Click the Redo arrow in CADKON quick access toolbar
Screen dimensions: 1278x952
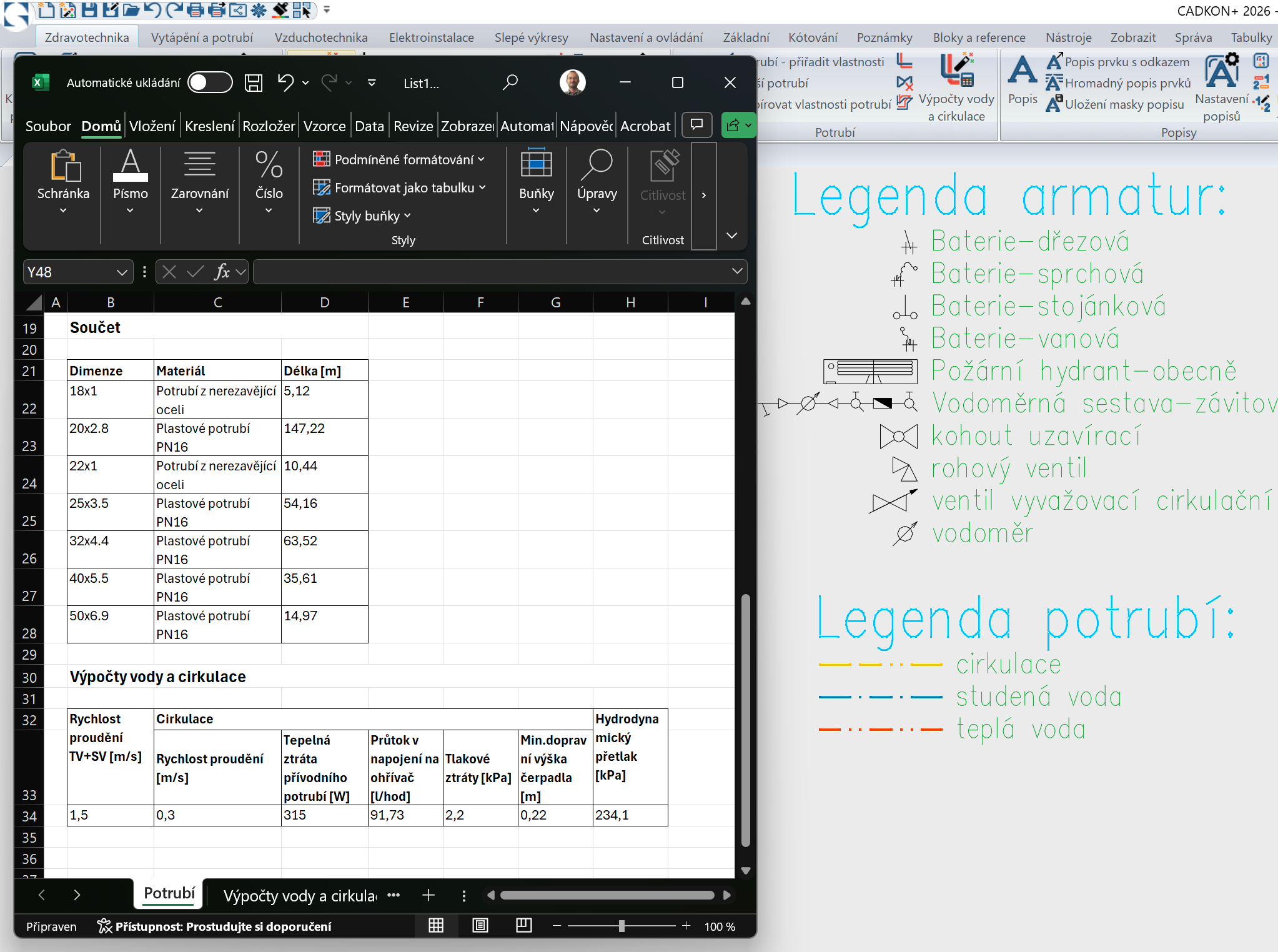(x=175, y=9)
